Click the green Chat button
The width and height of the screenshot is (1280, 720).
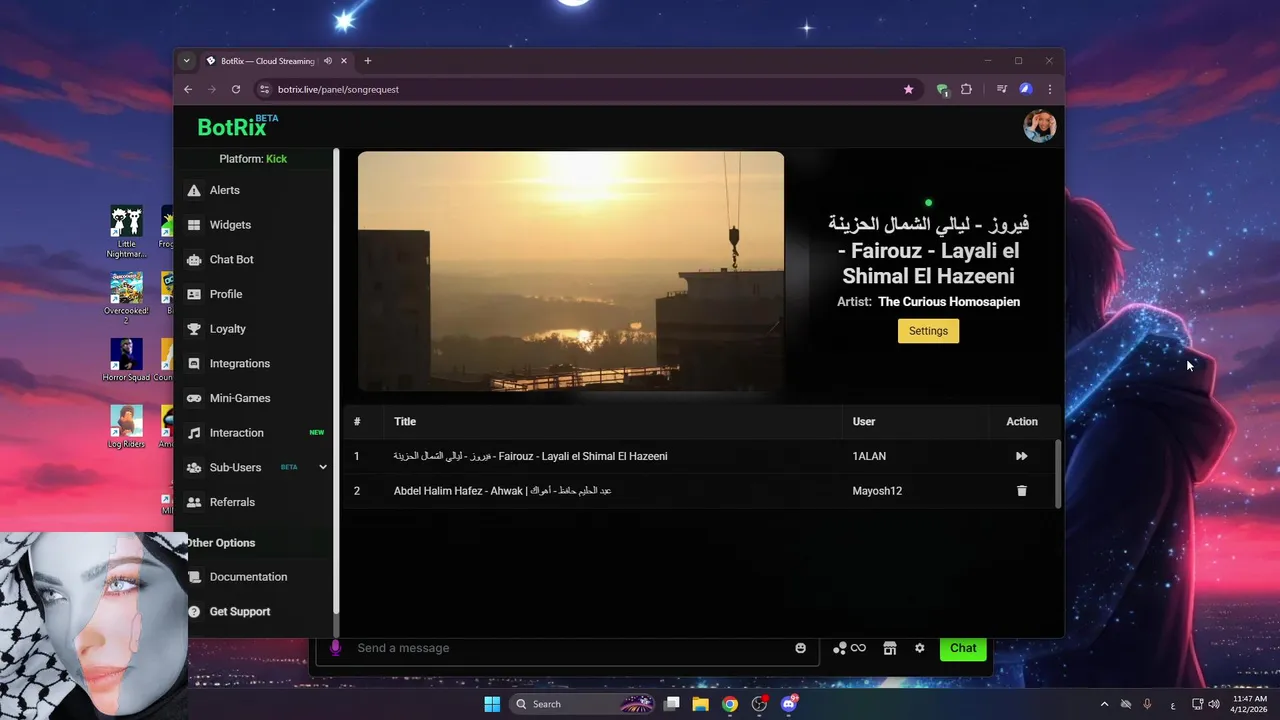coord(963,648)
